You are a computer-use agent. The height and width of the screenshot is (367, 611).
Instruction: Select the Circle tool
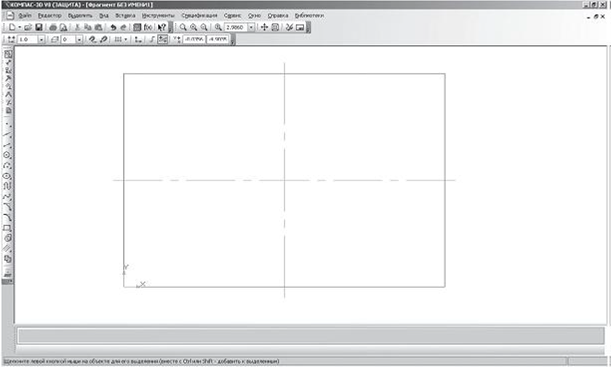coord(7,155)
